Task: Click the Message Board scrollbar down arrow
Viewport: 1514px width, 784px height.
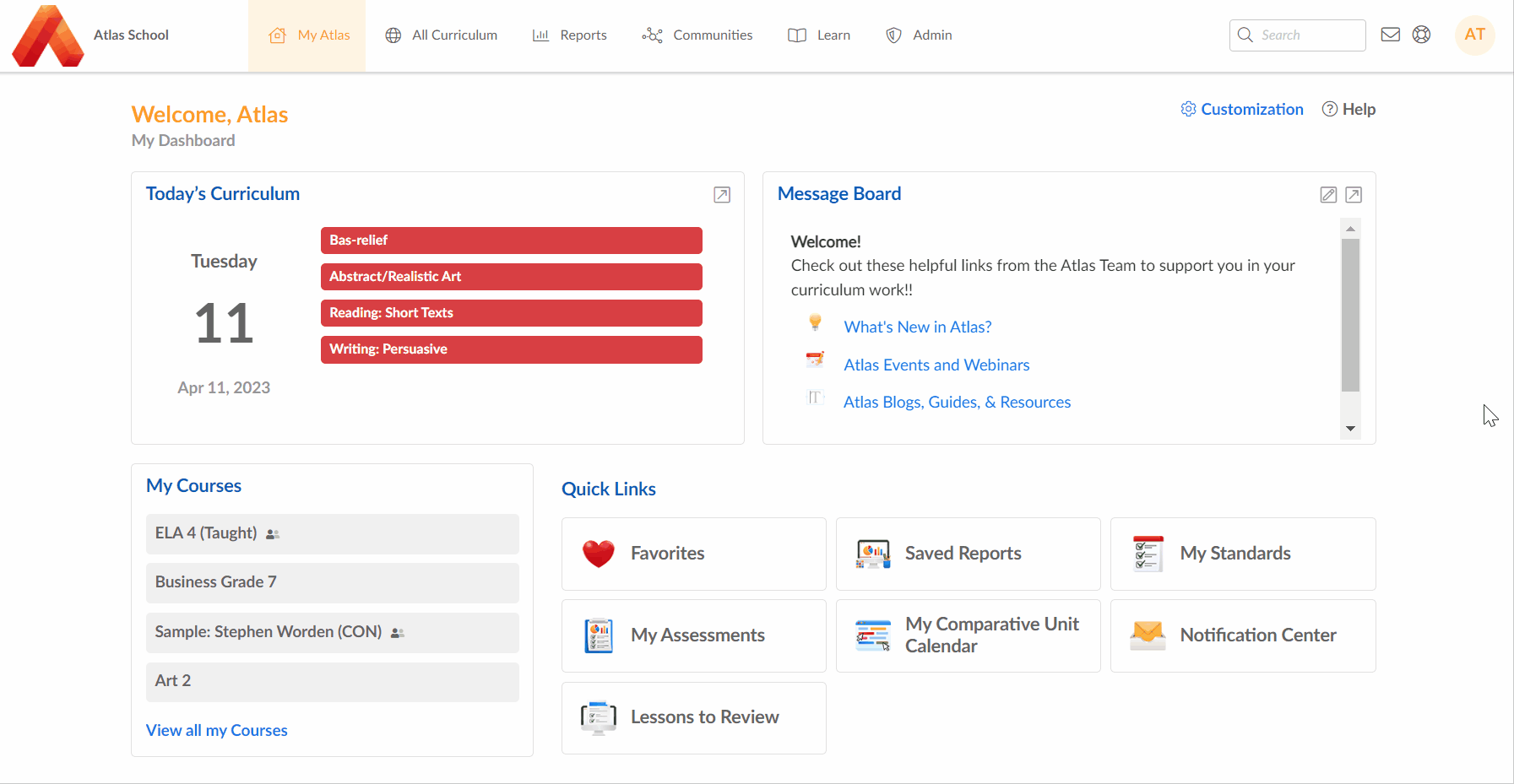Action: pyautogui.click(x=1349, y=428)
